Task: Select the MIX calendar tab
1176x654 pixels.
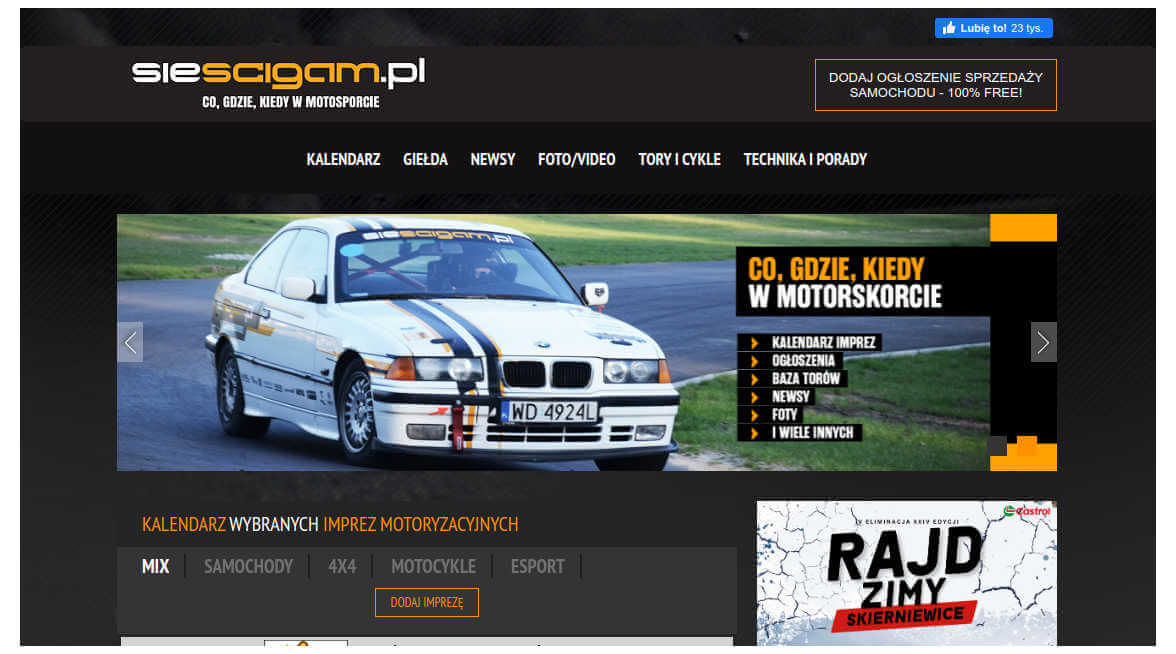Action: (x=155, y=566)
